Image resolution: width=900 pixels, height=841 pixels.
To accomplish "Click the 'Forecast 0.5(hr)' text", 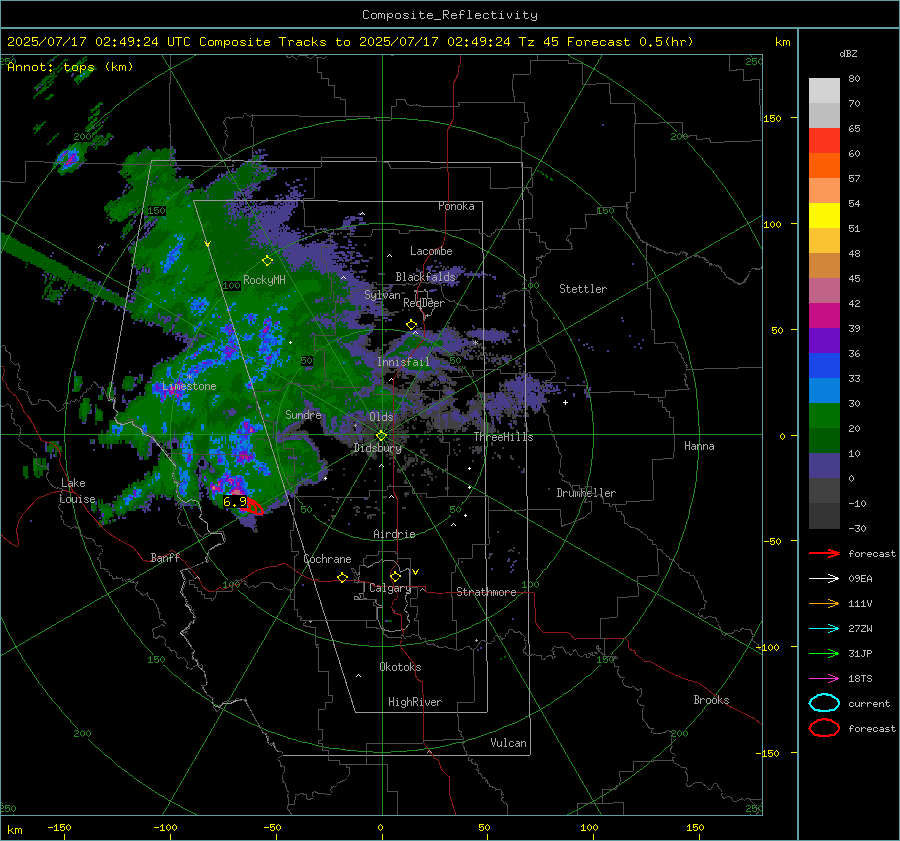I will point(630,42).
